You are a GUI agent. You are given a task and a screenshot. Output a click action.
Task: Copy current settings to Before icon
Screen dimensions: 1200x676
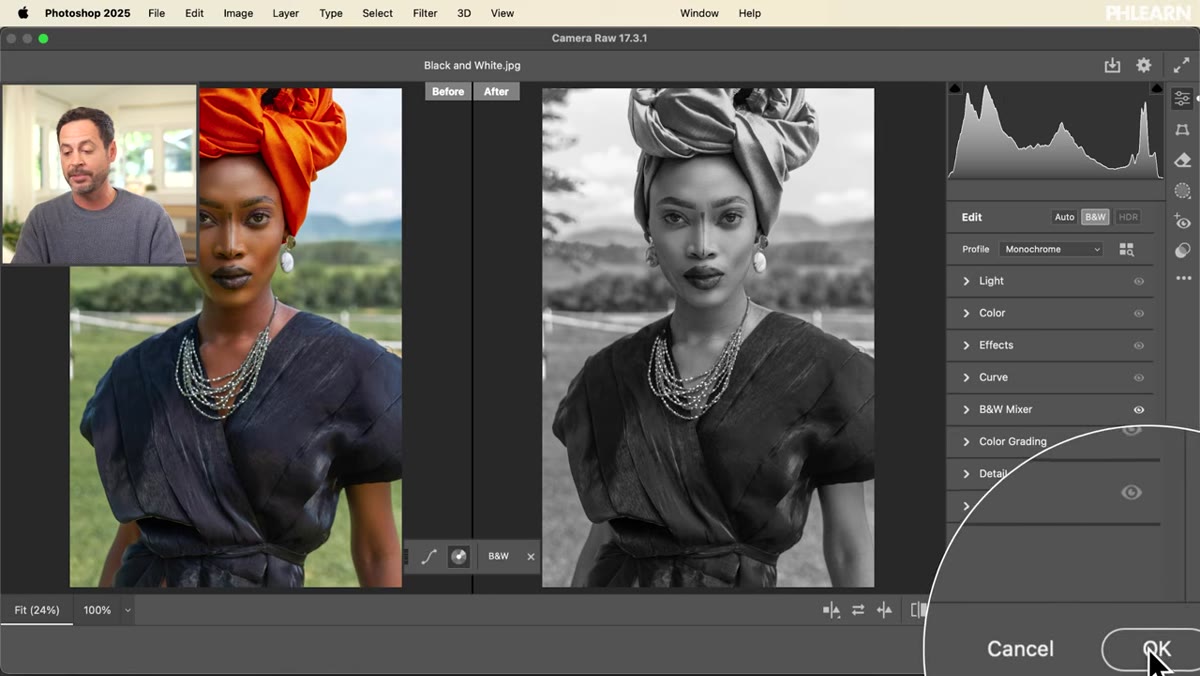coord(884,610)
